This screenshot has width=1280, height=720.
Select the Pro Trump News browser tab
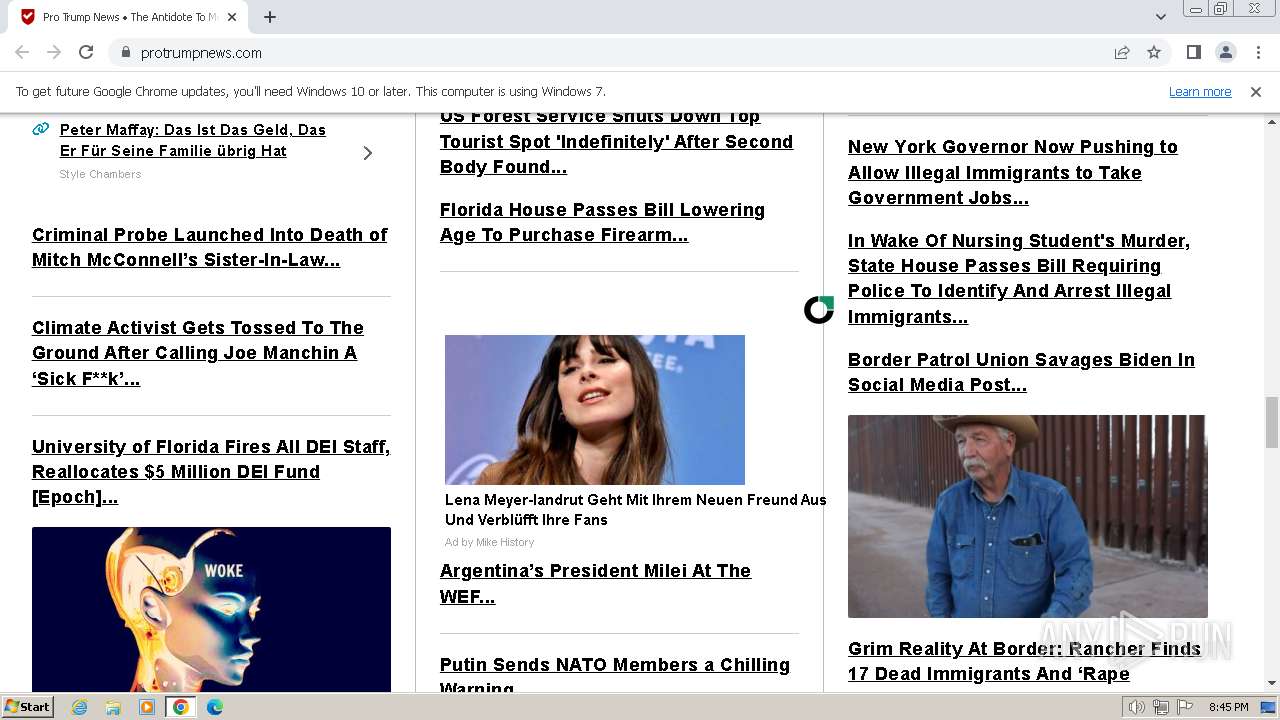[126, 17]
